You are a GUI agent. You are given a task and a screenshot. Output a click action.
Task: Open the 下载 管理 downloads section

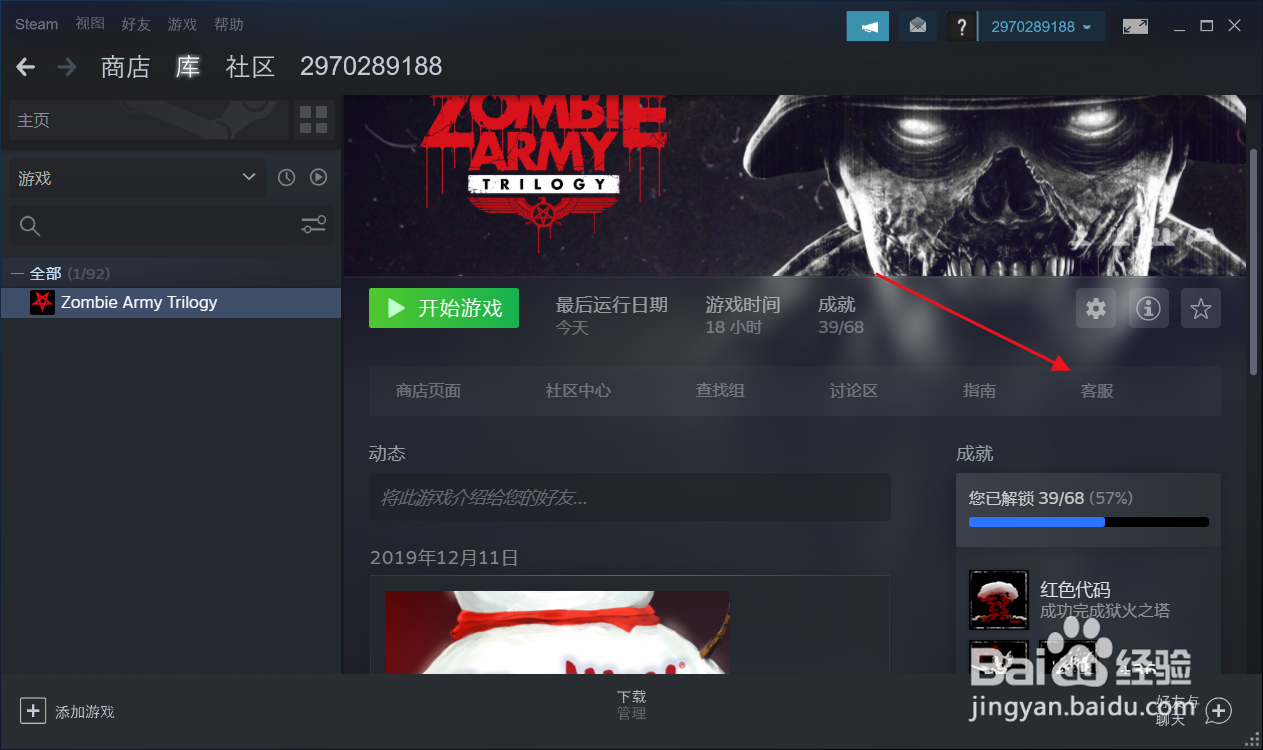pyautogui.click(x=631, y=705)
